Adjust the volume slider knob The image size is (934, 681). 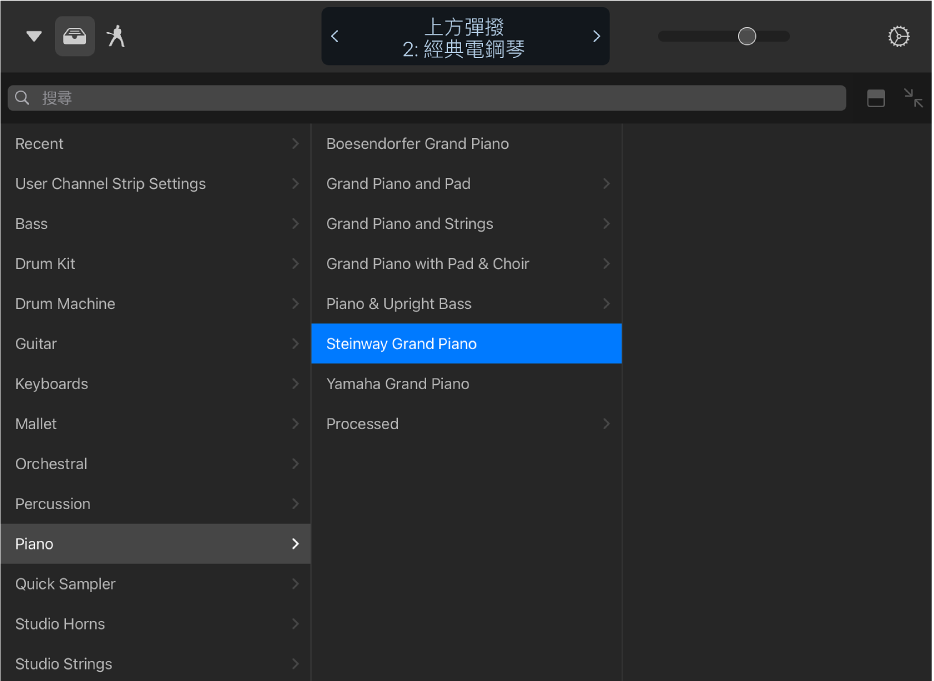[746, 36]
